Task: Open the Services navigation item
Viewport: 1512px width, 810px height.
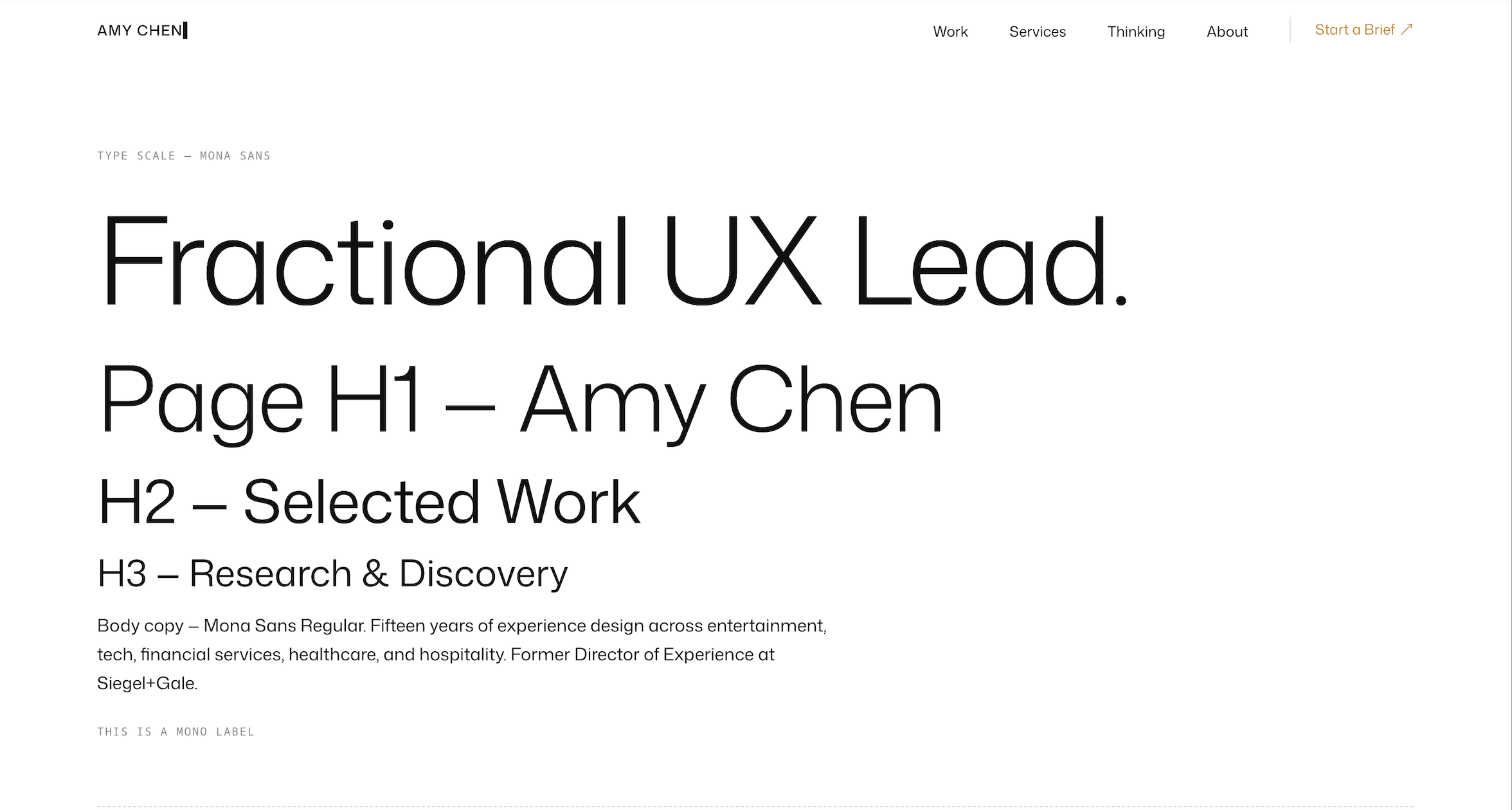Action: pos(1037,32)
